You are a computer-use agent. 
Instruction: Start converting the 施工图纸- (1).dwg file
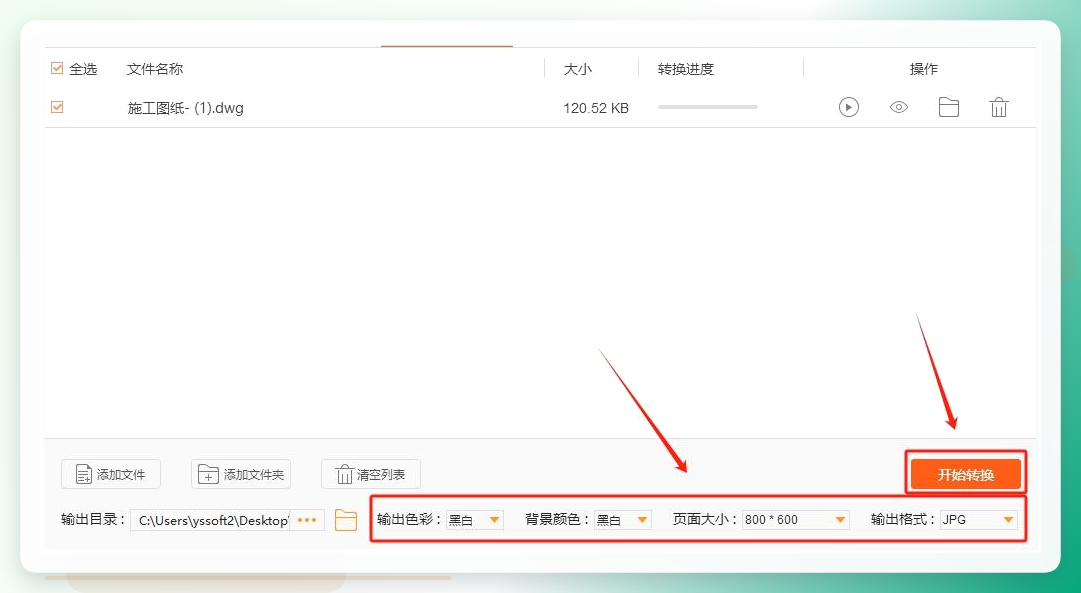click(x=849, y=108)
